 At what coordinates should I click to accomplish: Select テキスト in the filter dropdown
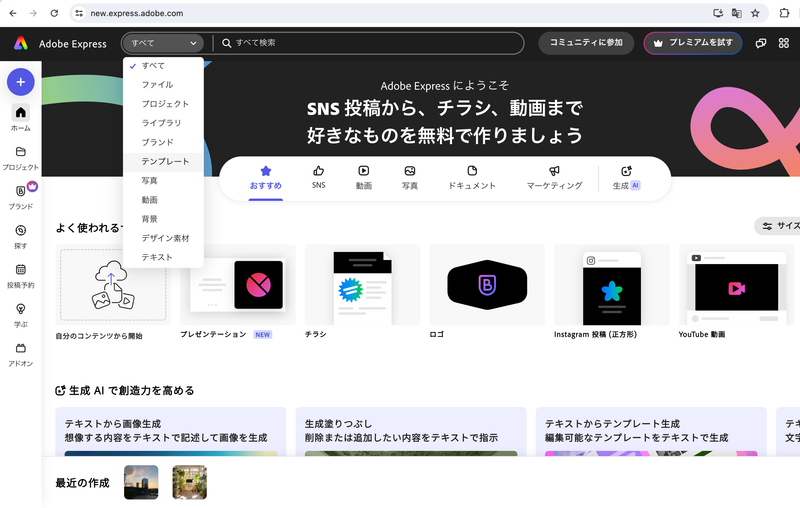[x=163, y=258]
